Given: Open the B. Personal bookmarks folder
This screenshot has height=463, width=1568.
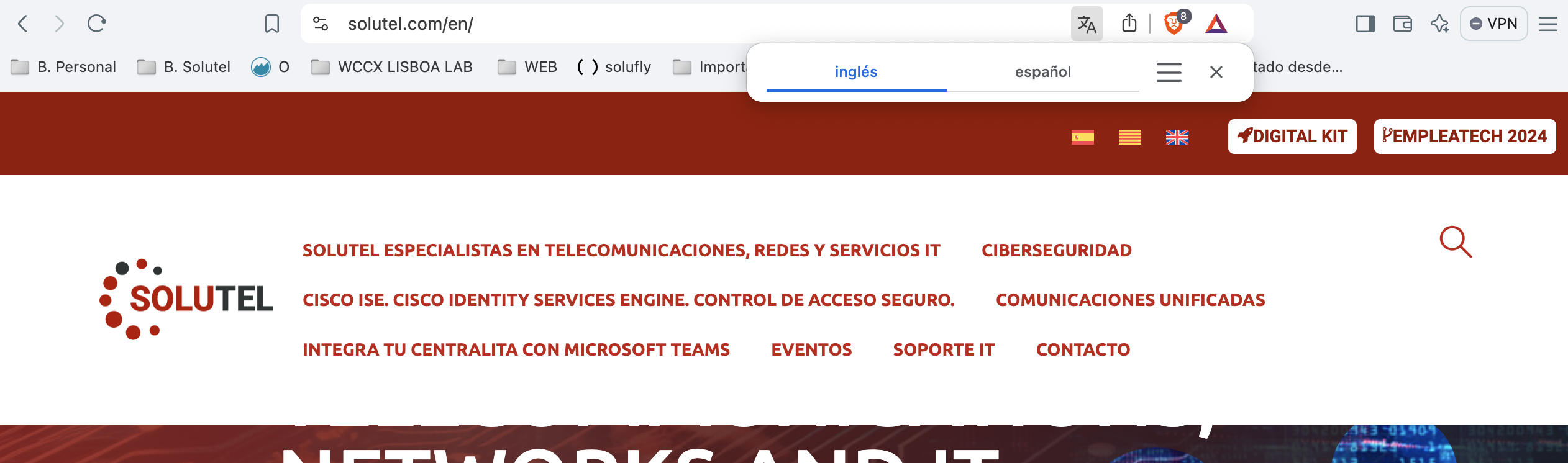Looking at the screenshot, I should click(x=63, y=67).
